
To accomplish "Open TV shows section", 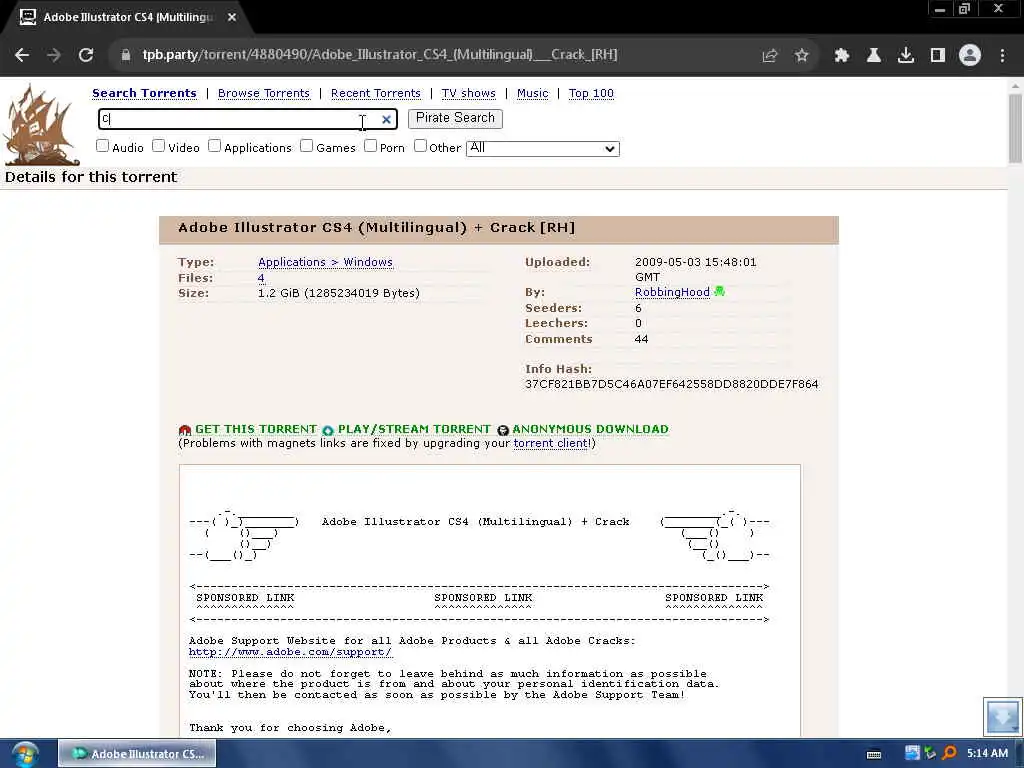I will (x=468, y=93).
